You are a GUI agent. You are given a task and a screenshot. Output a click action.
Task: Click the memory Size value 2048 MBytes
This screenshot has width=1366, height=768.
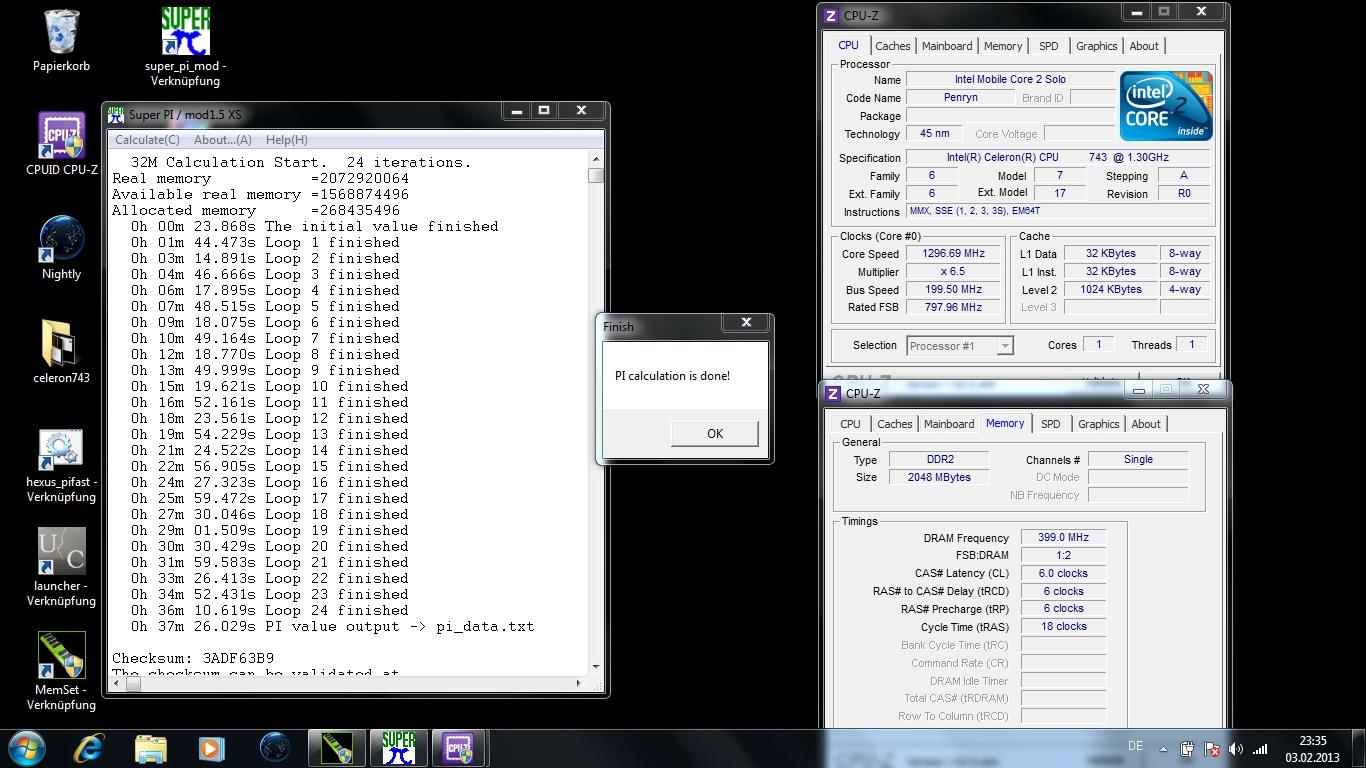(x=939, y=477)
